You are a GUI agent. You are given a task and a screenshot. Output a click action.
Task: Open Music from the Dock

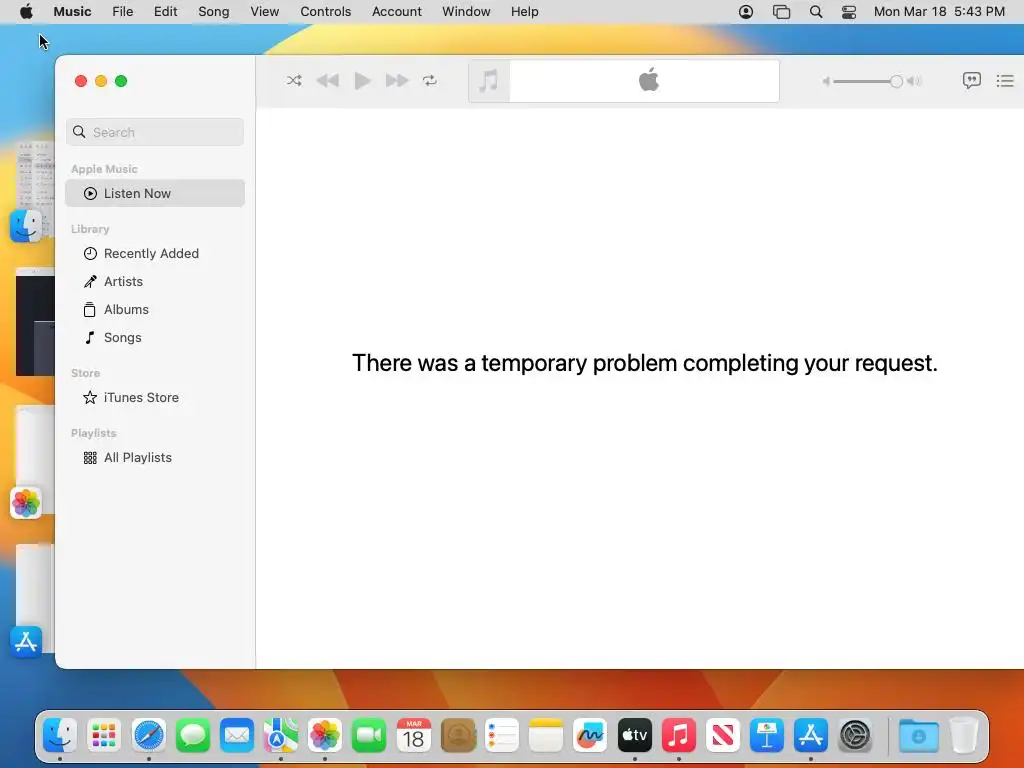point(679,735)
